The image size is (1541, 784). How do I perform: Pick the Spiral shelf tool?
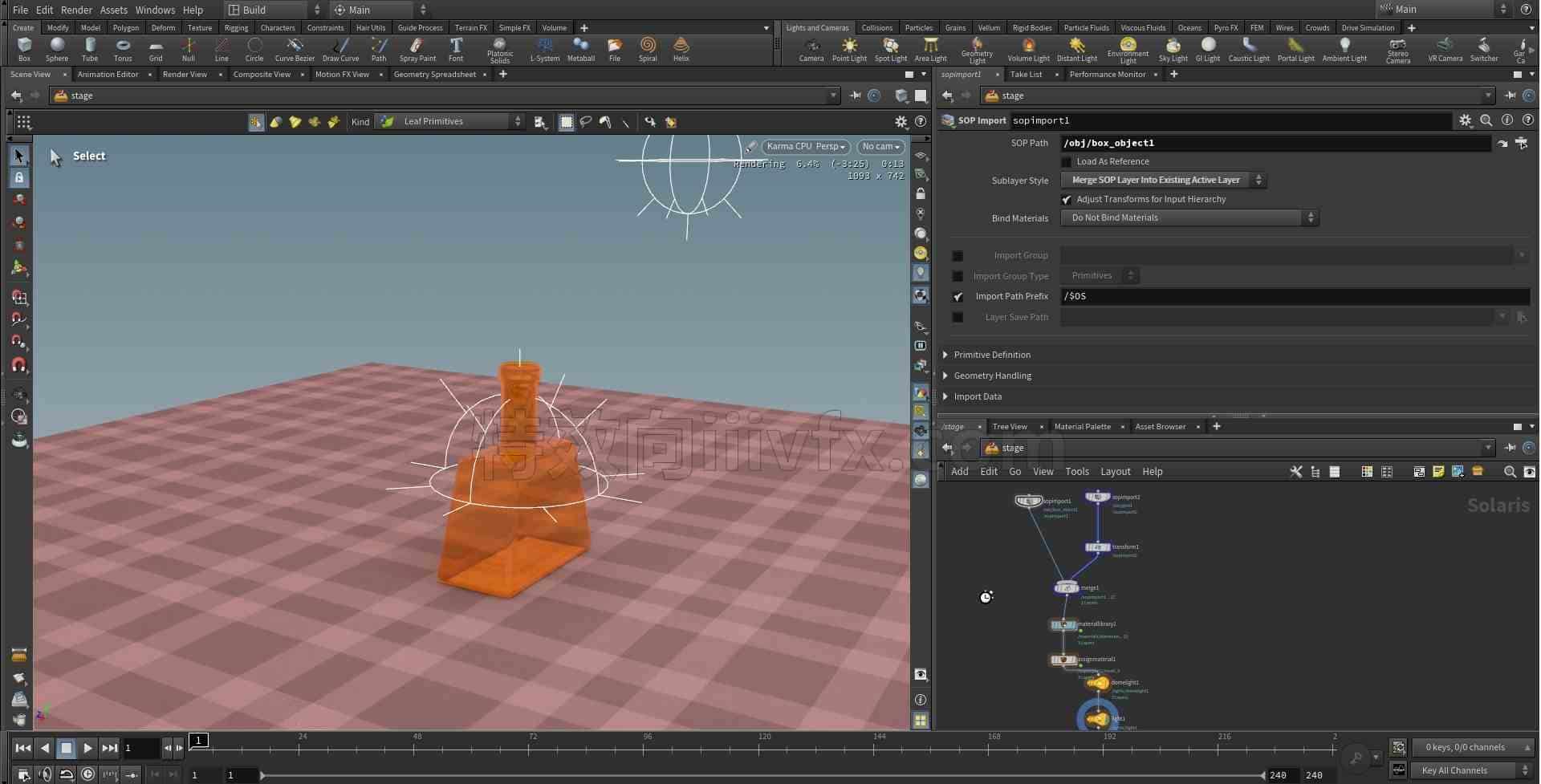click(x=648, y=49)
